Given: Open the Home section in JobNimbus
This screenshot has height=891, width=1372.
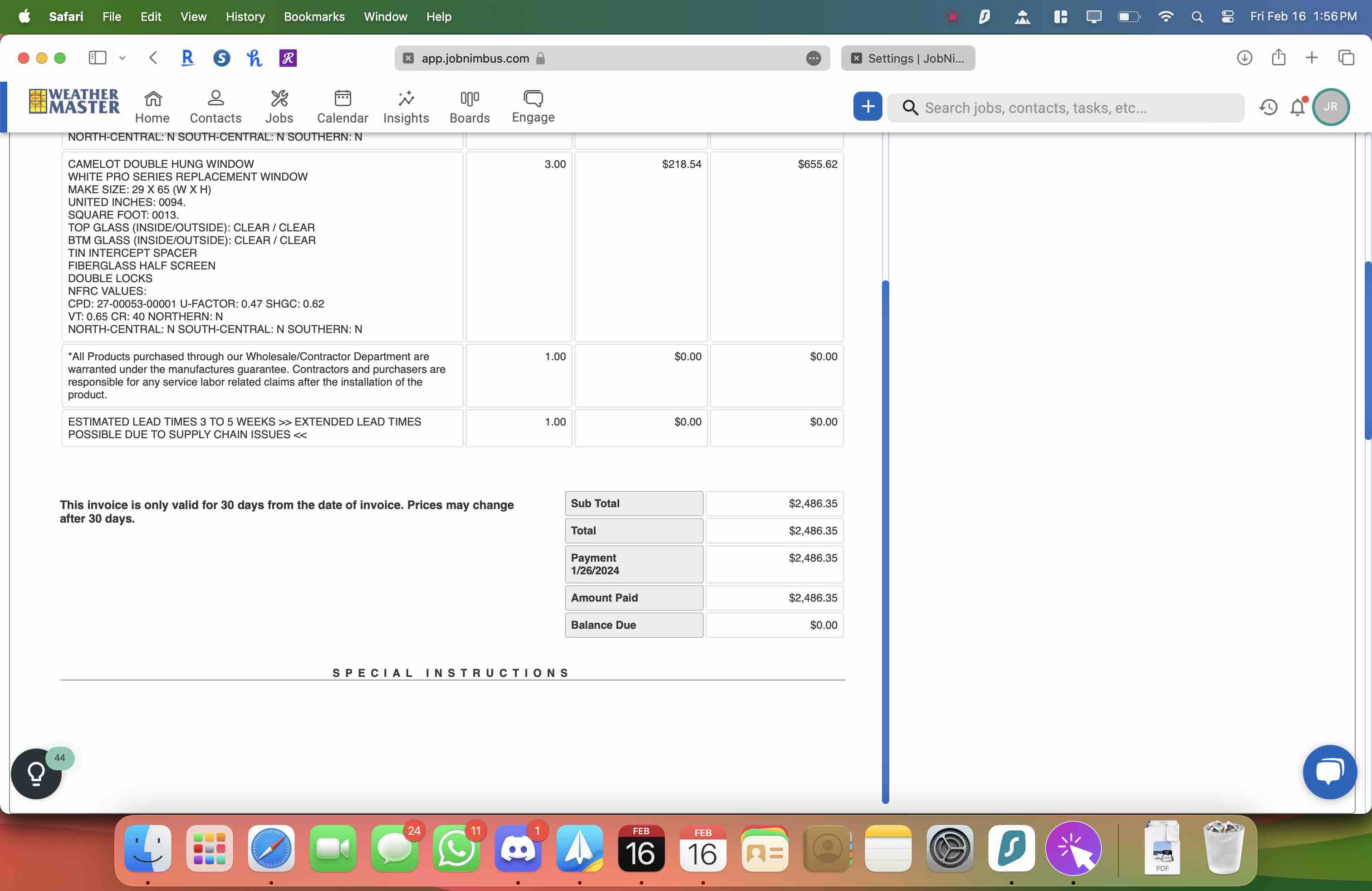Looking at the screenshot, I should 152,106.
